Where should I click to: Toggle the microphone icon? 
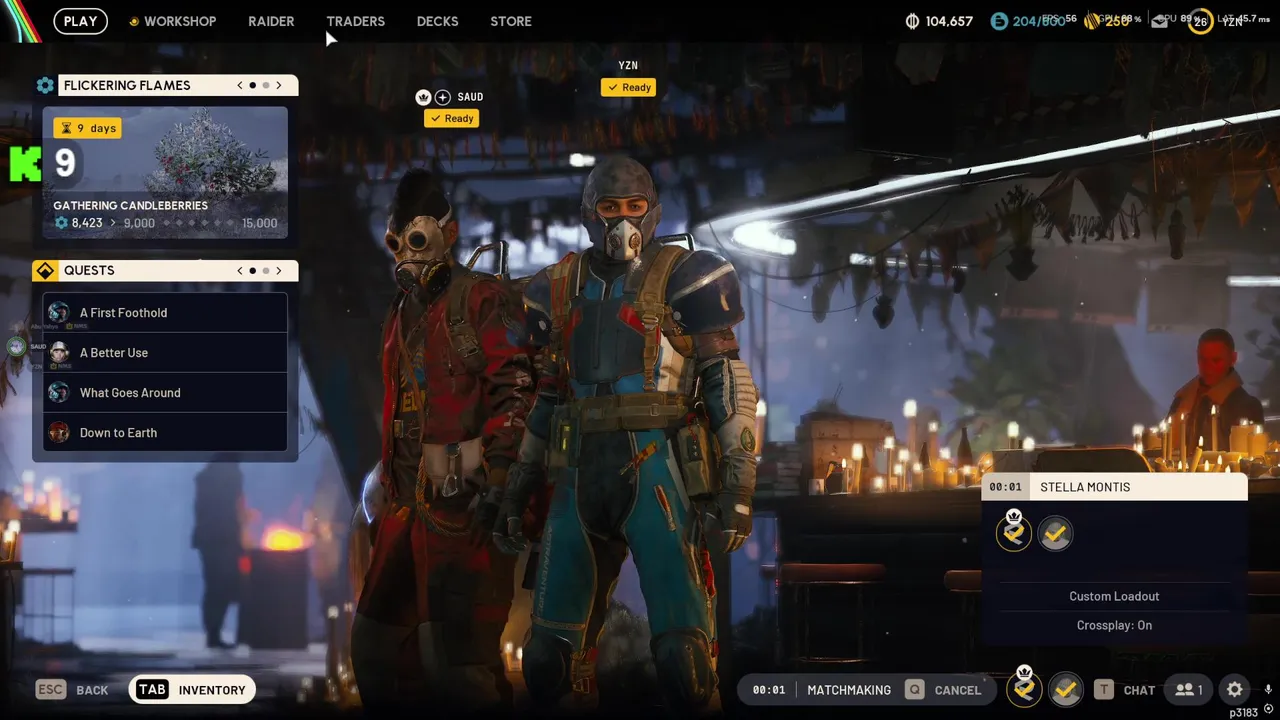(1268, 690)
